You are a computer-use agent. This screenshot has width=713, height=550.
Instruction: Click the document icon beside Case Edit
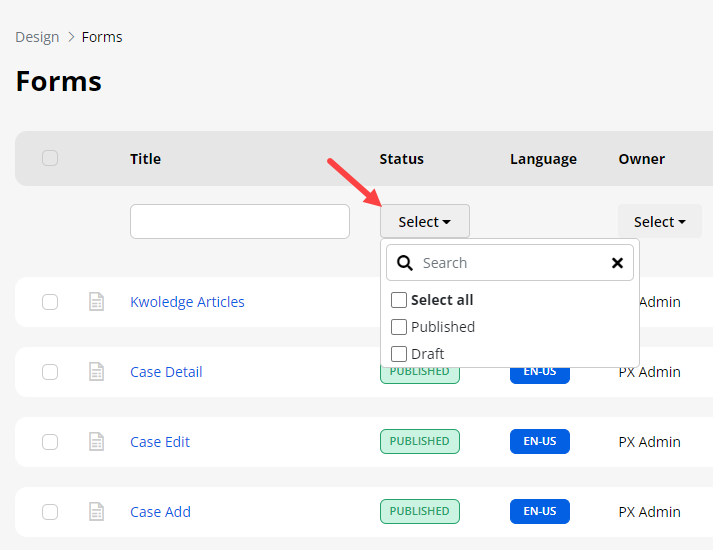(x=96, y=442)
